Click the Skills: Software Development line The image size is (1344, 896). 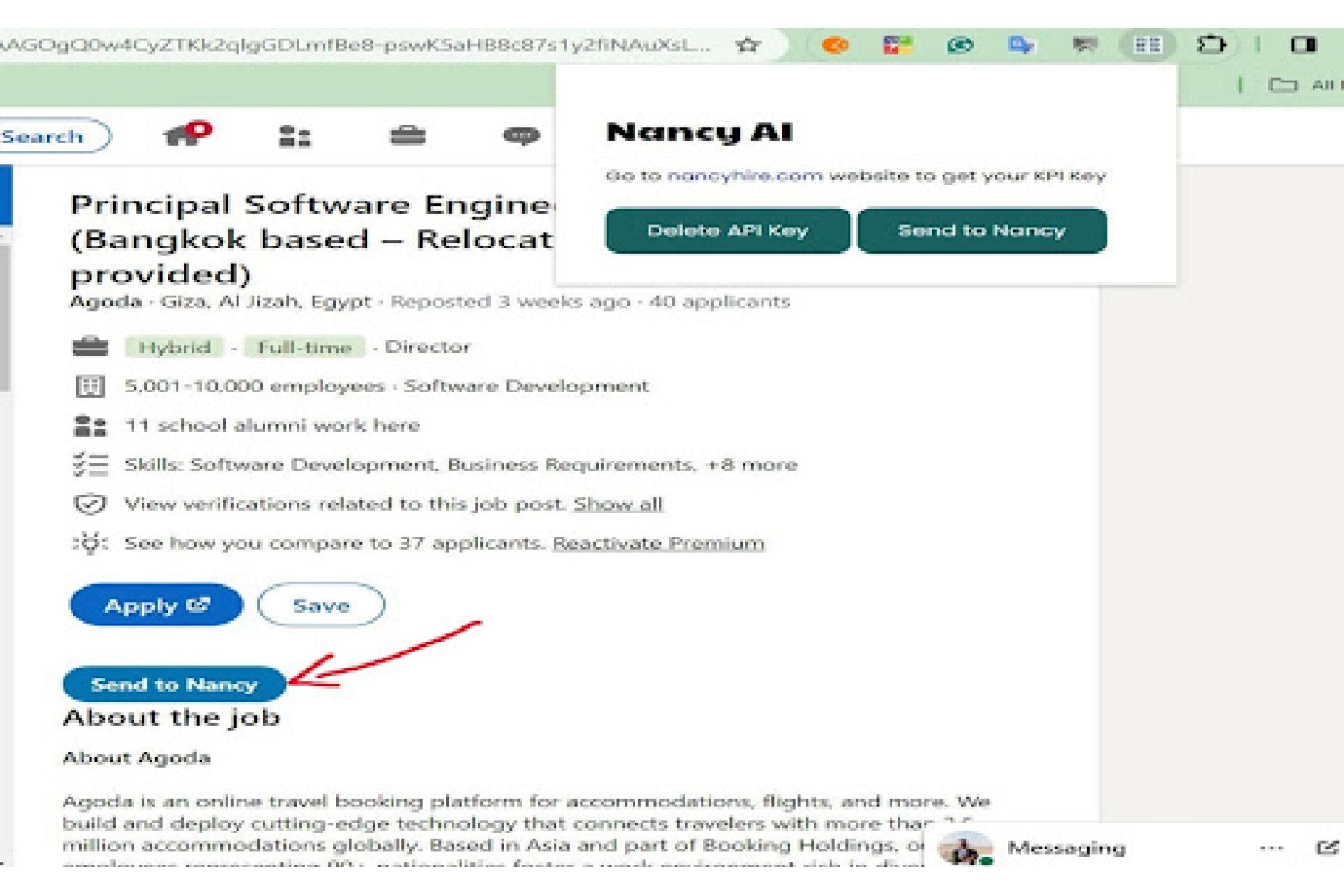pyautogui.click(x=461, y=465)
